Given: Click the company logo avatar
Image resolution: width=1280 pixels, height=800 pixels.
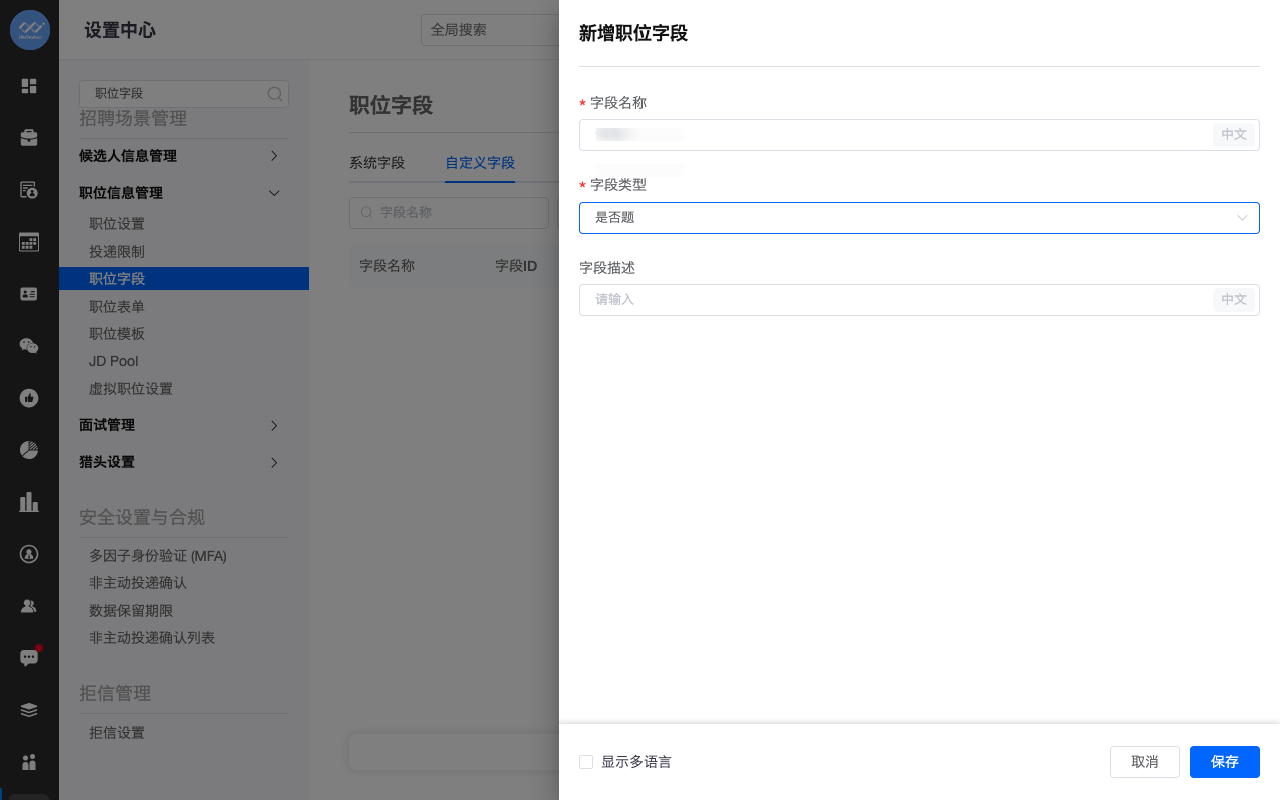Looking at the screenshot, I should coord(29,30).
